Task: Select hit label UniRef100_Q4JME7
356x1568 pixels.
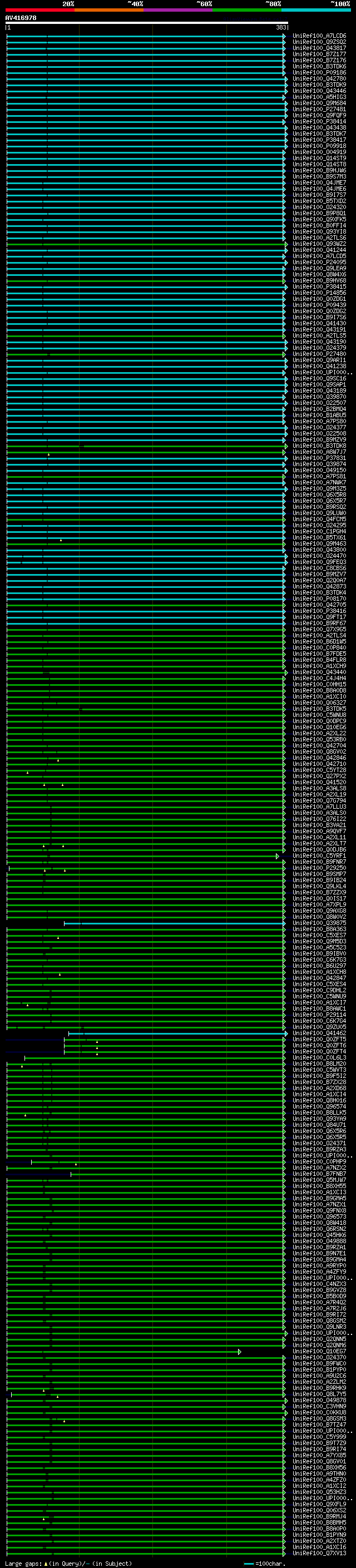Action: (x=319, y=182)
